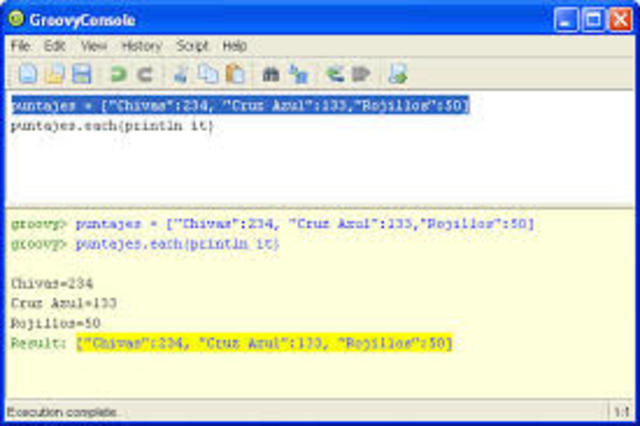Click the Cut scissors icon

(180, 74)
